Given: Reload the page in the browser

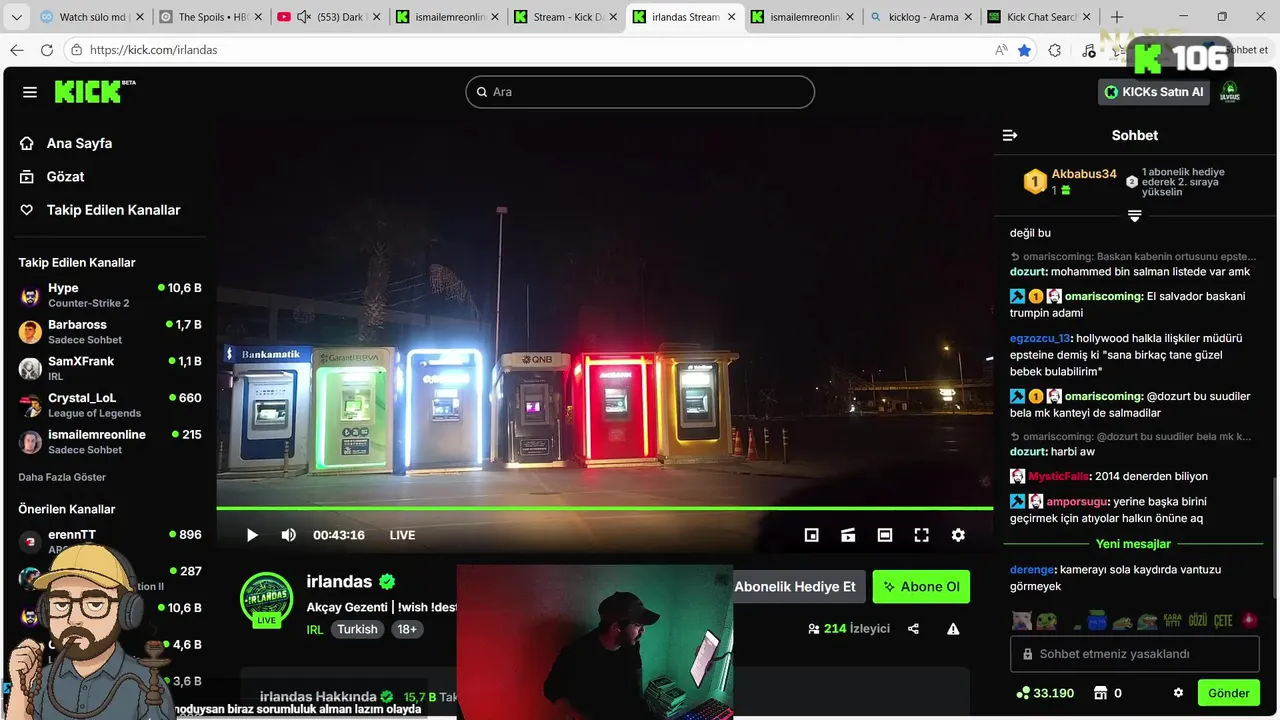Looking at the screenshot, I should [x=47, y=50].
